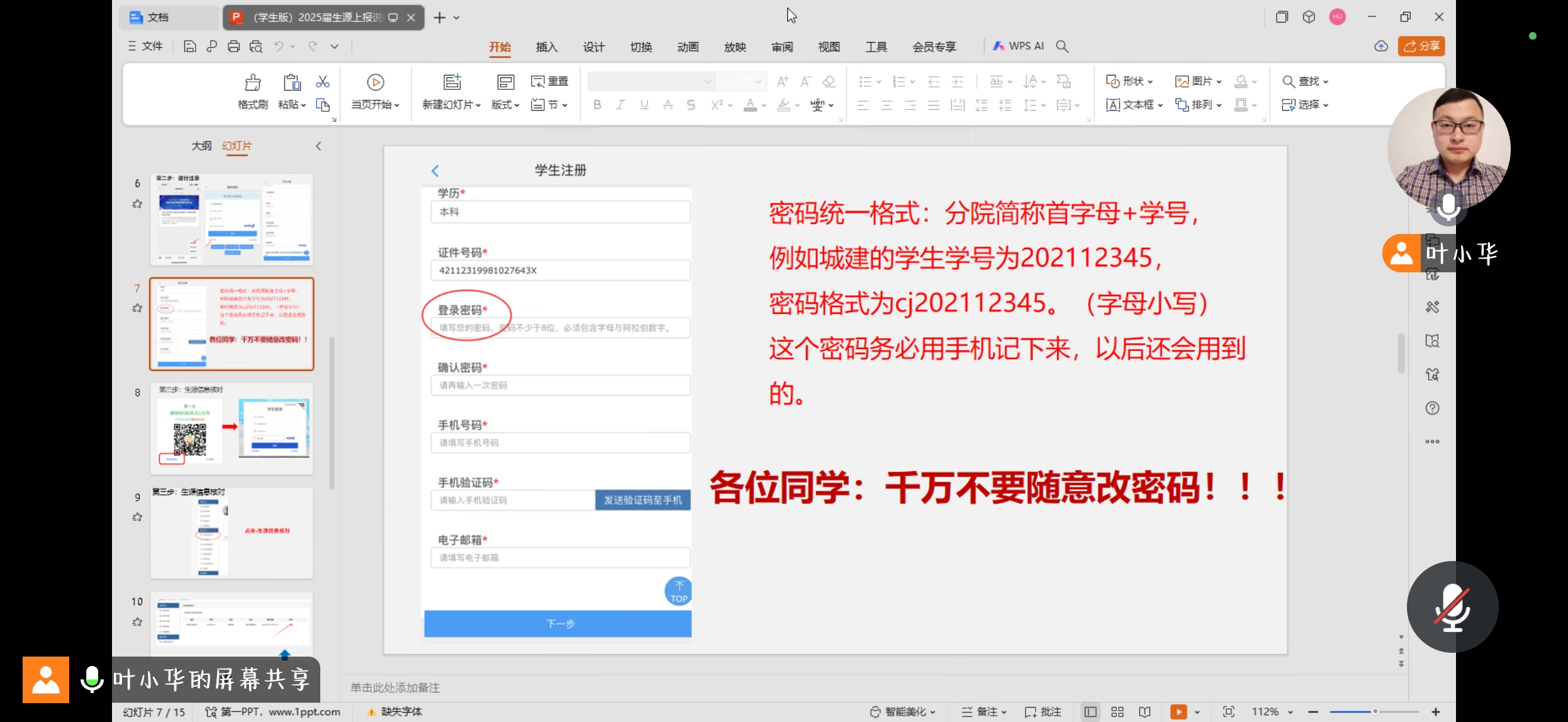
Task: Click the Smart Beautify (智能美化) button
Action: click(x=903, y=711)
